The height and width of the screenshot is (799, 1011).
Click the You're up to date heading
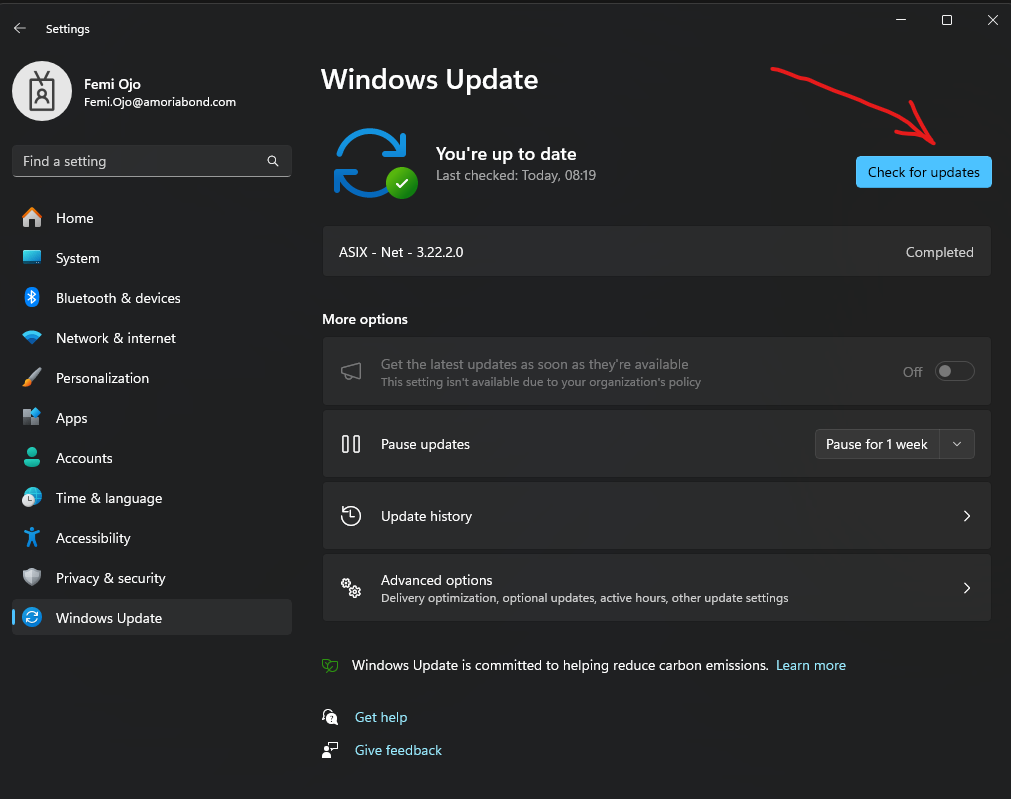pos(506,154)
